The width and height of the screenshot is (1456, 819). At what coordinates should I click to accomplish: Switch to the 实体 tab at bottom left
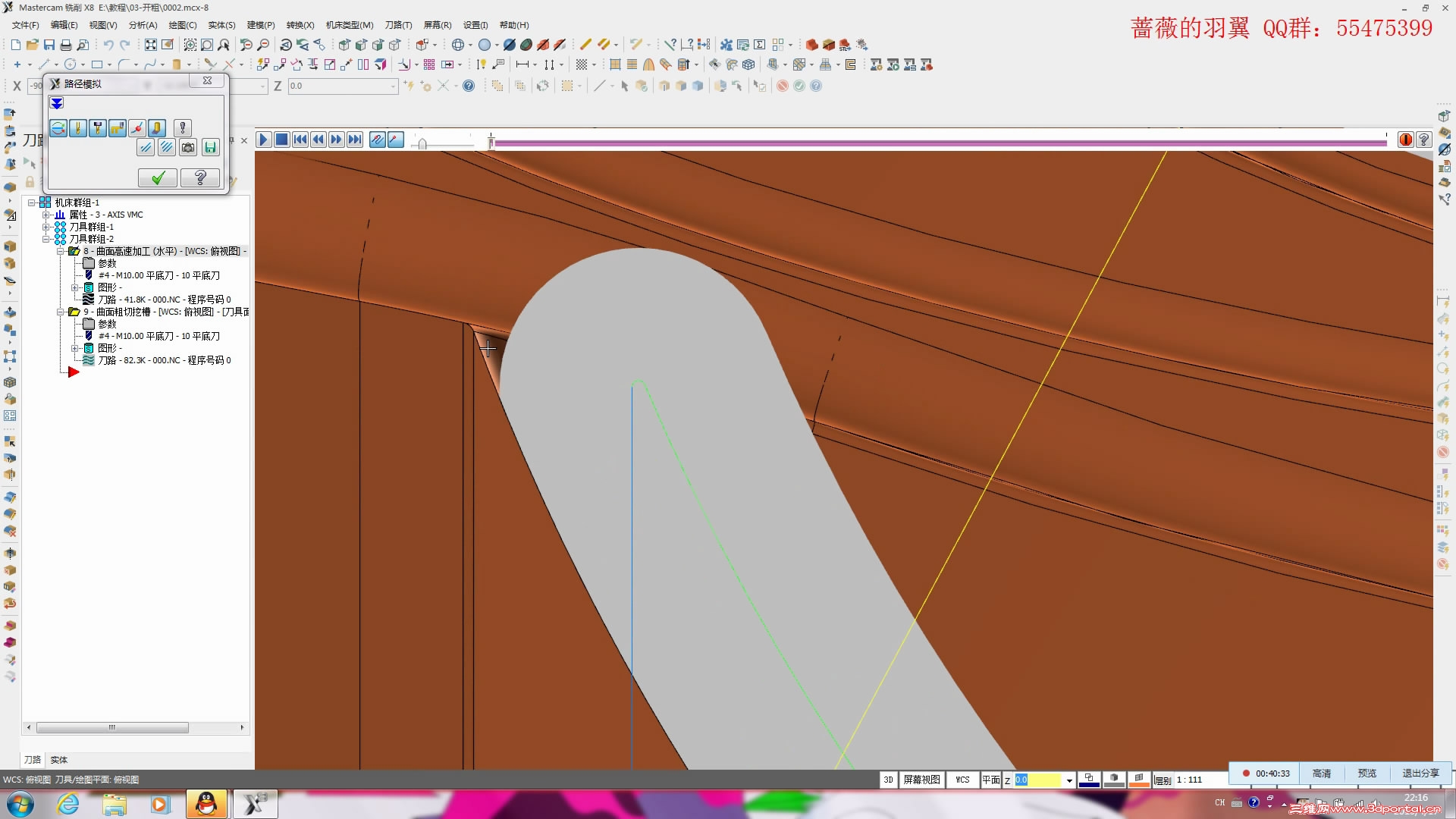click(x=59, y=760)
